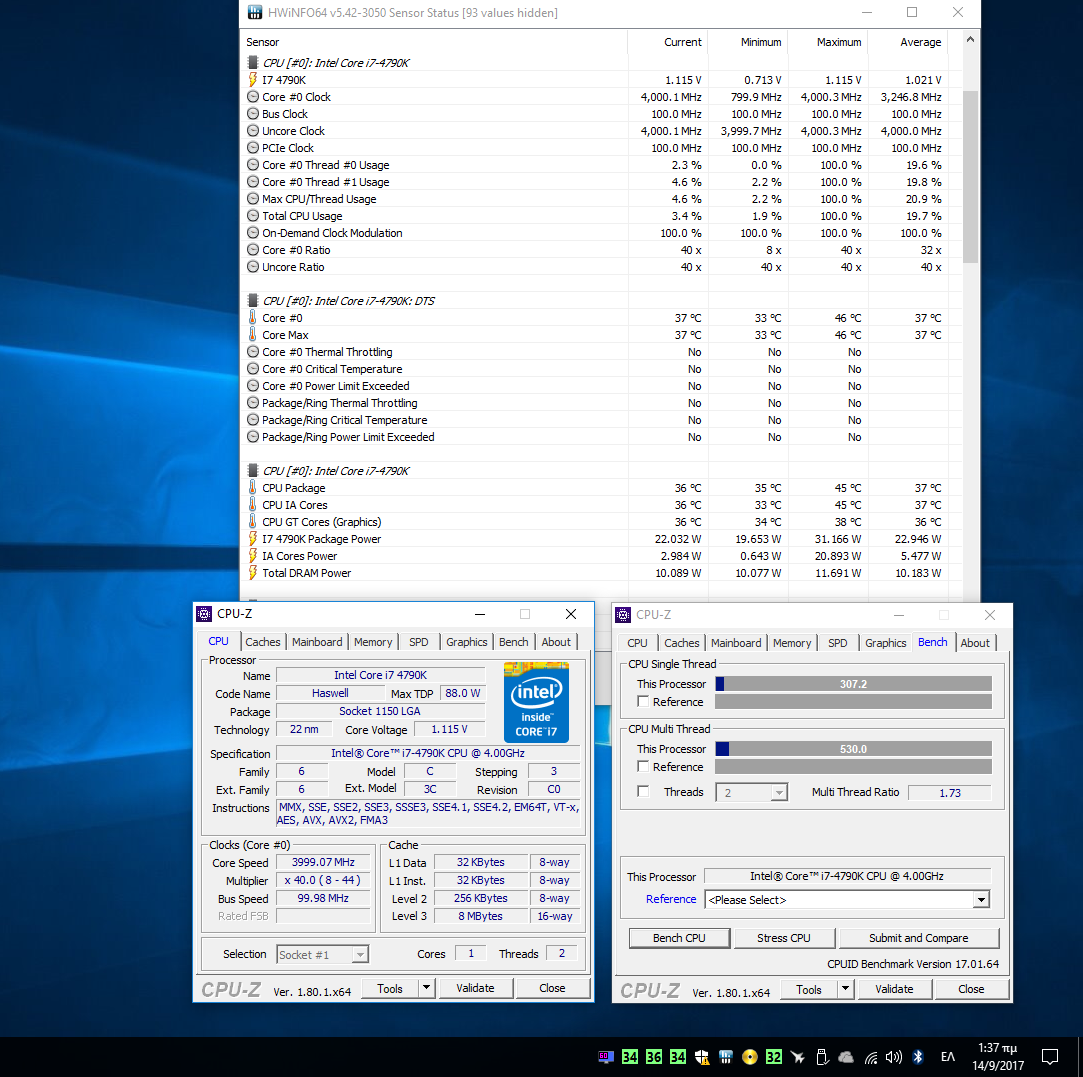This screenshot has width=1083, height=1077.
Task: Click the HWiNFO sensor list vertical scrollbar
Action: [970, 176]
